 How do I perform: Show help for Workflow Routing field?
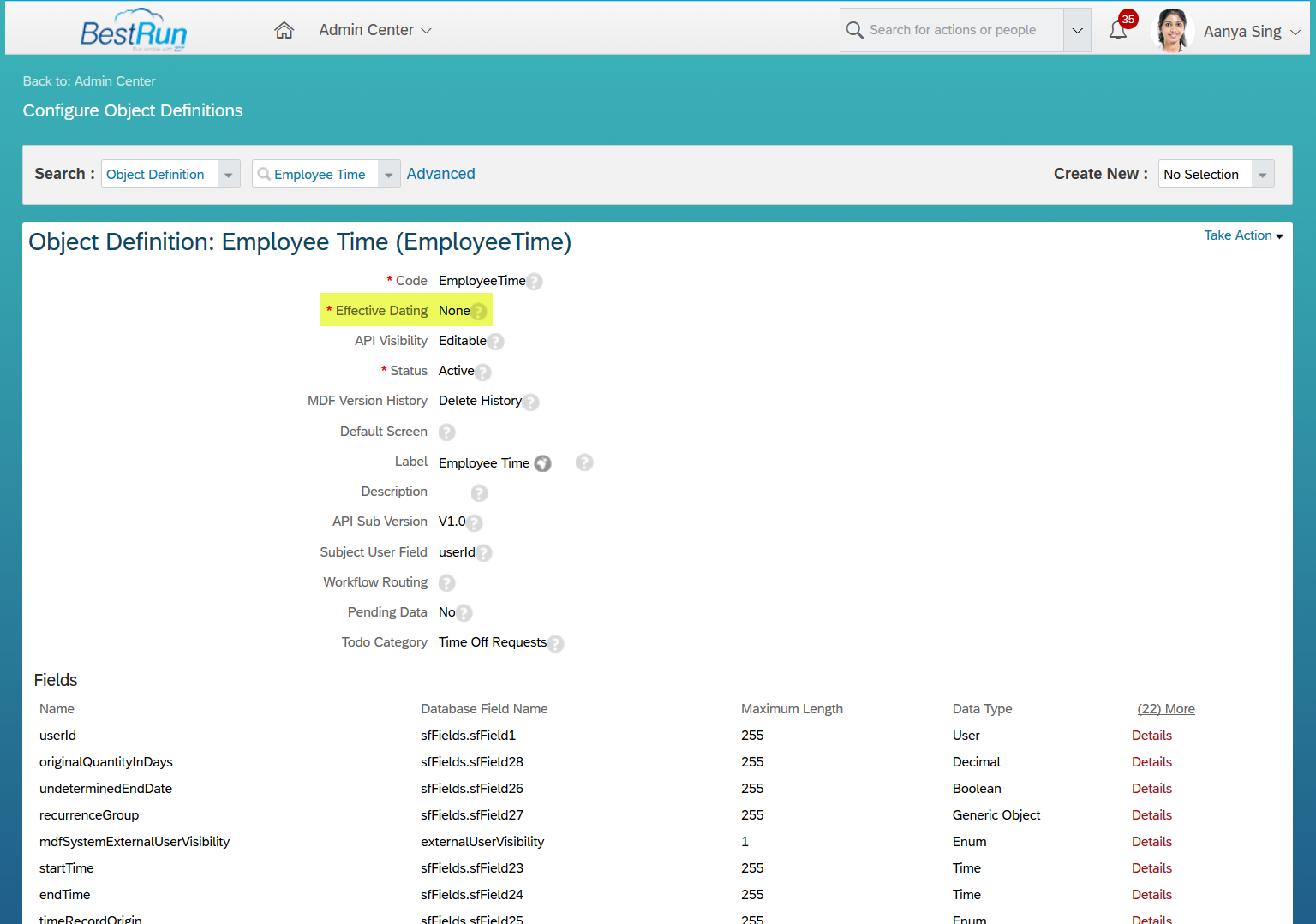tap(447, 583)
